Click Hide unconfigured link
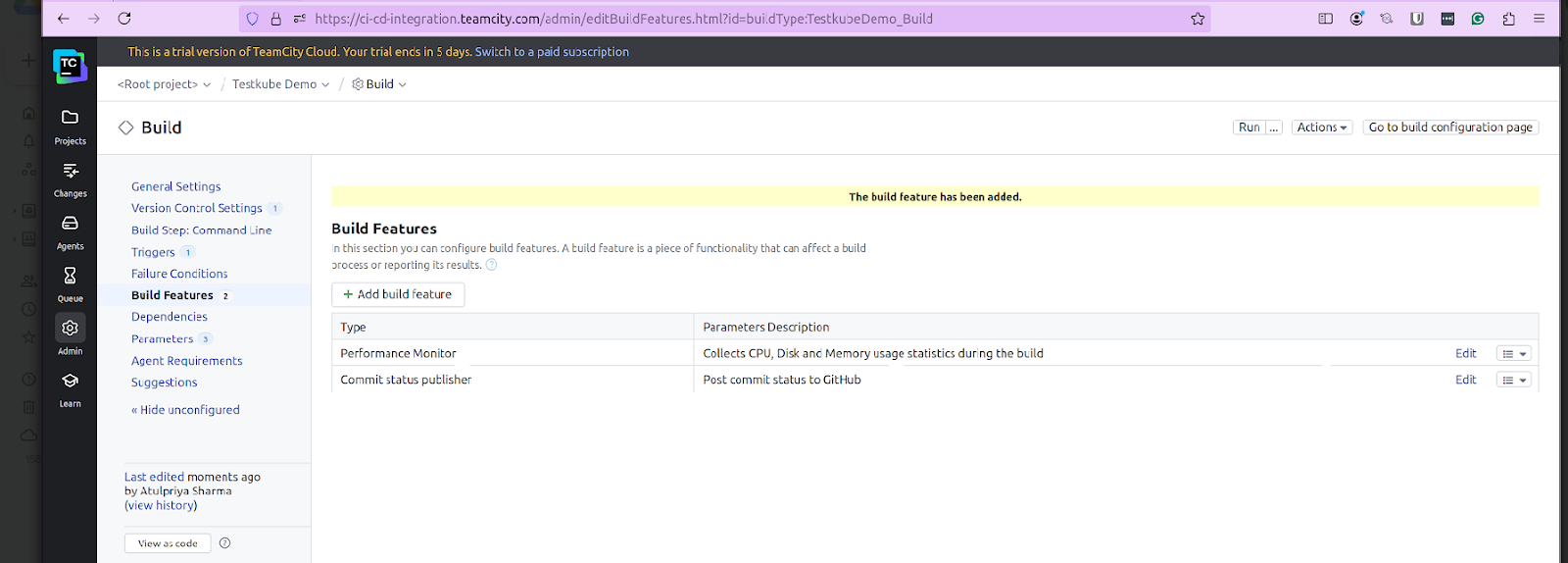 [x=185, y=410]
